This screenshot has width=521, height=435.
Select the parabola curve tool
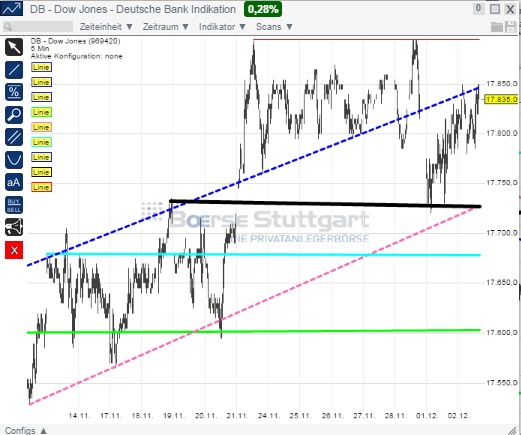(x=14, y=160)
